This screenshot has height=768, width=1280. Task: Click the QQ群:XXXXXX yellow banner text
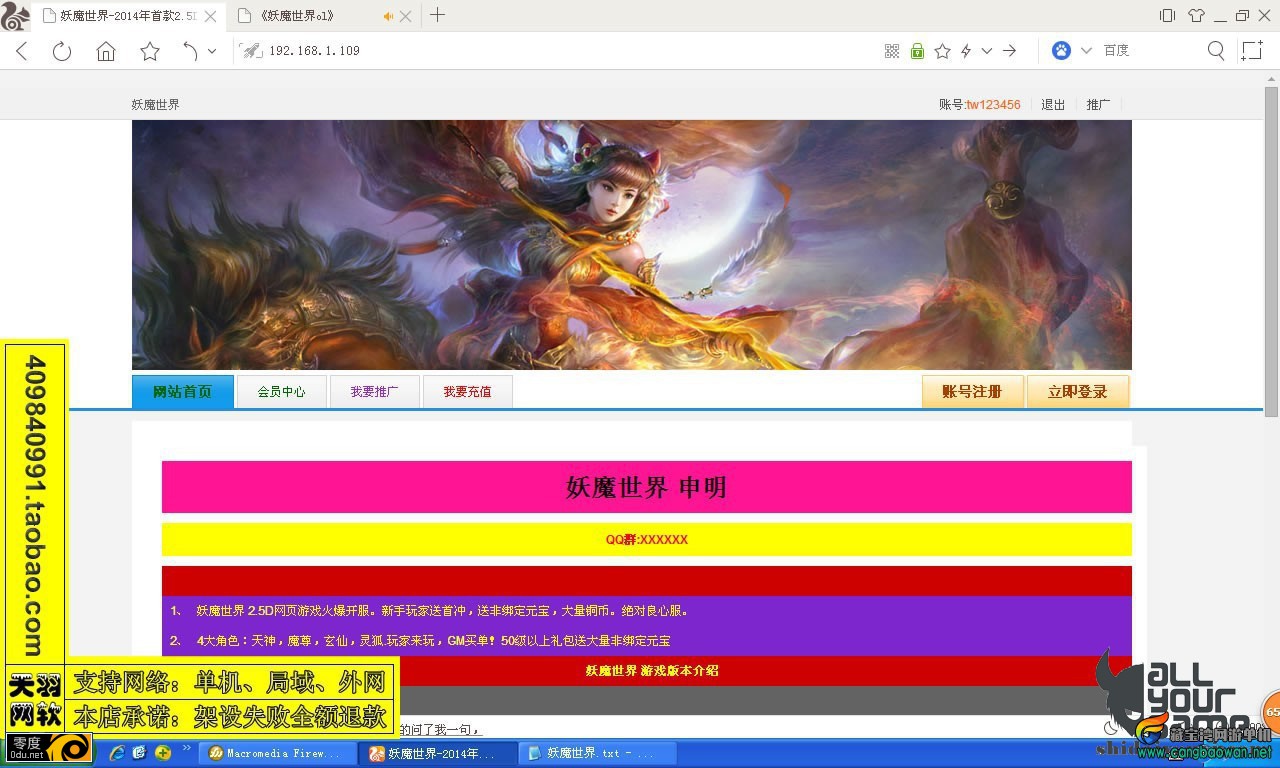pyautogui.click(x=647, y=540)
